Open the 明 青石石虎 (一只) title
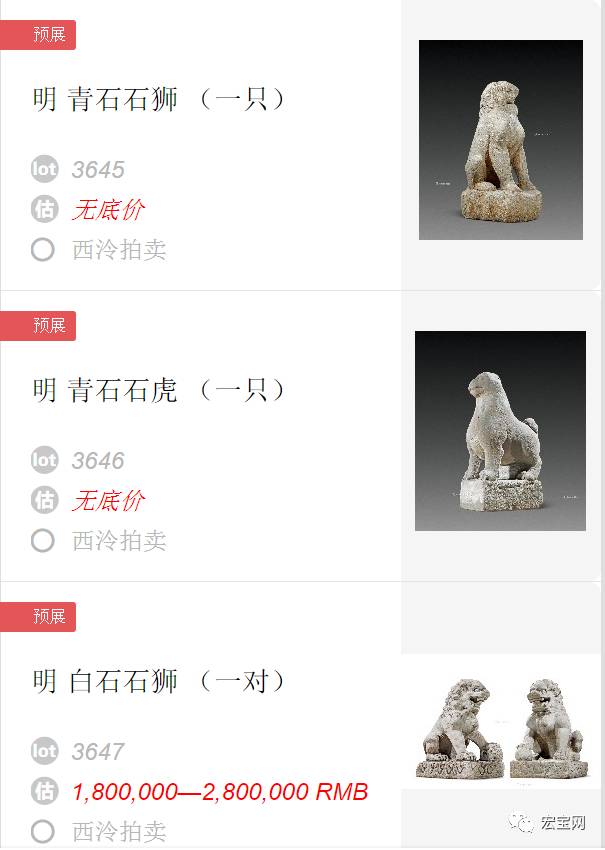This screenshot has width=605, height=850. 159,390
